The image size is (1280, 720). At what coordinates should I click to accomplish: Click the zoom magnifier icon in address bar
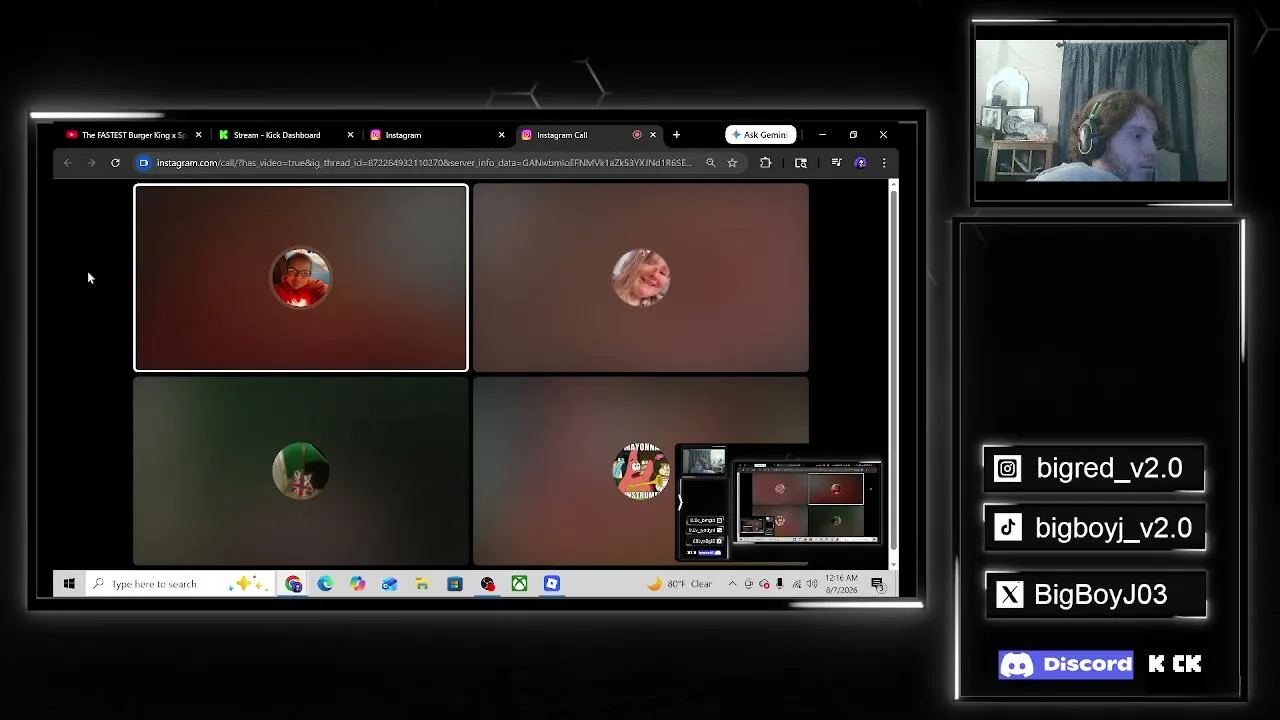(711, 163)
